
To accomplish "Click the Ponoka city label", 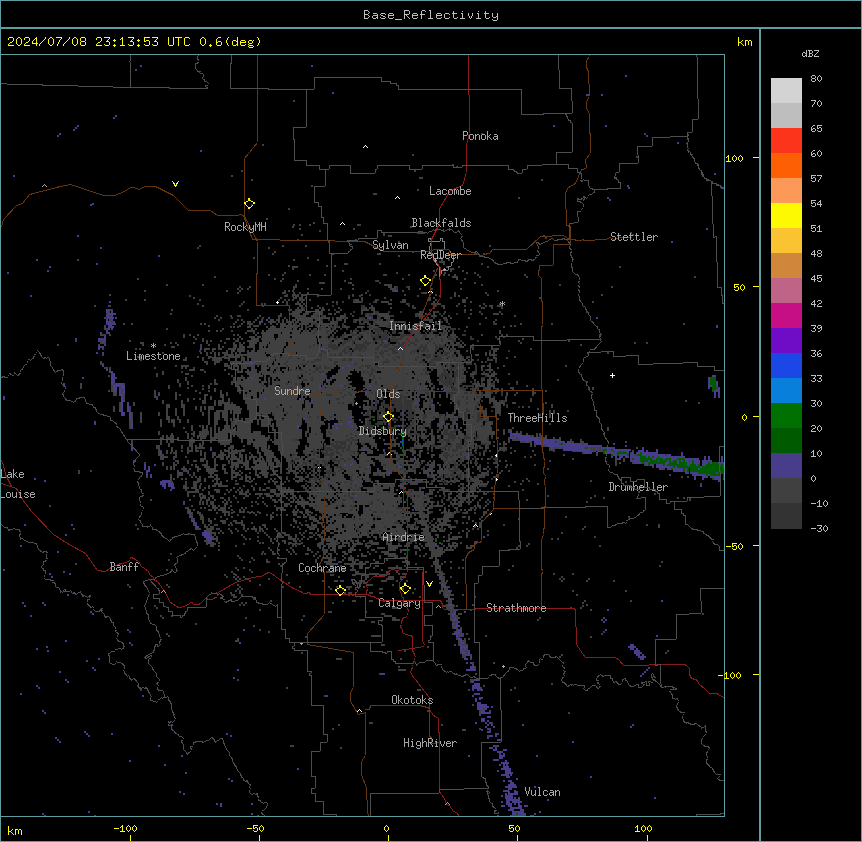I will (480, 136).
